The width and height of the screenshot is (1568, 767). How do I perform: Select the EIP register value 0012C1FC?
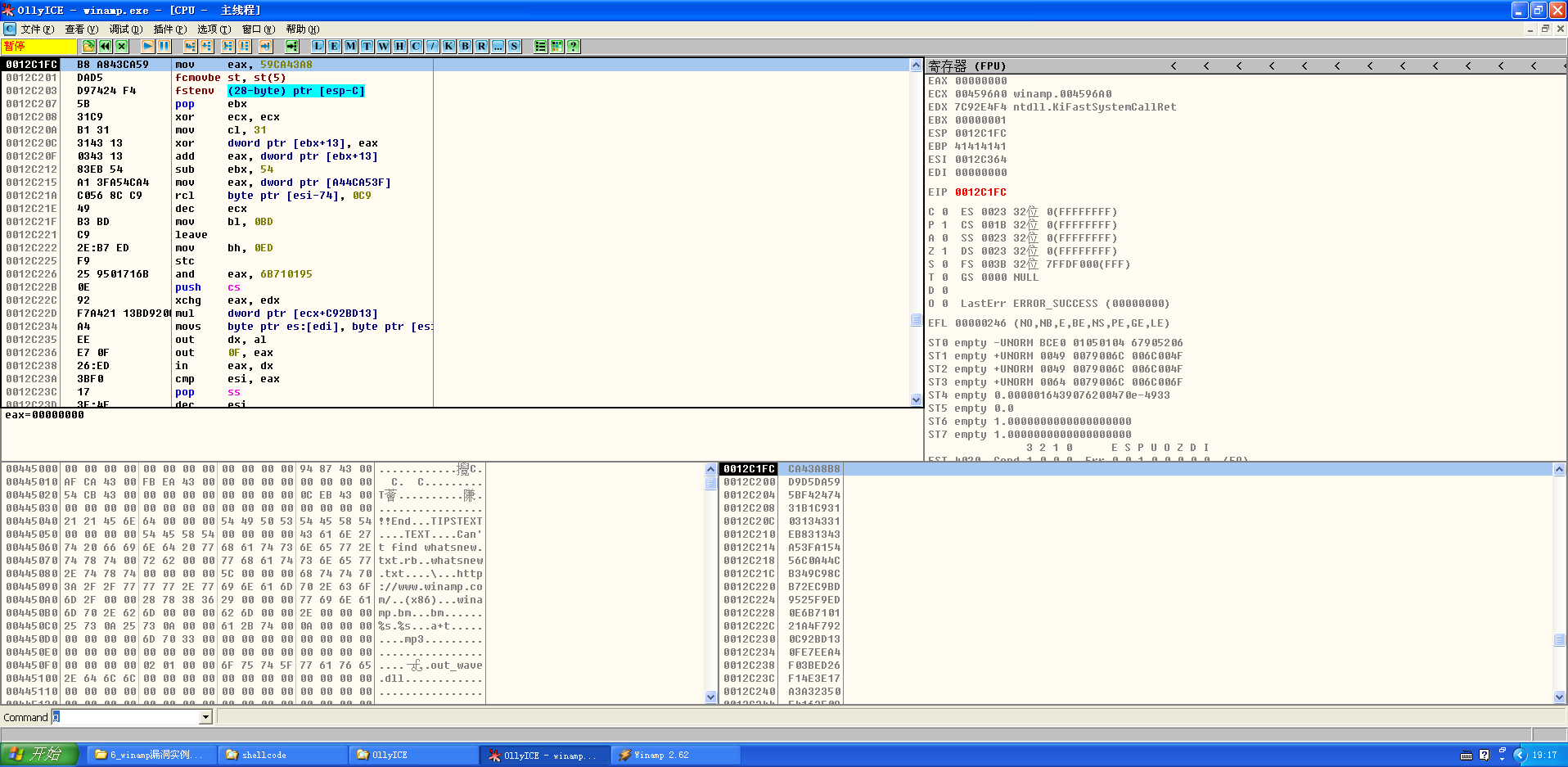click(x=980, y=192)
